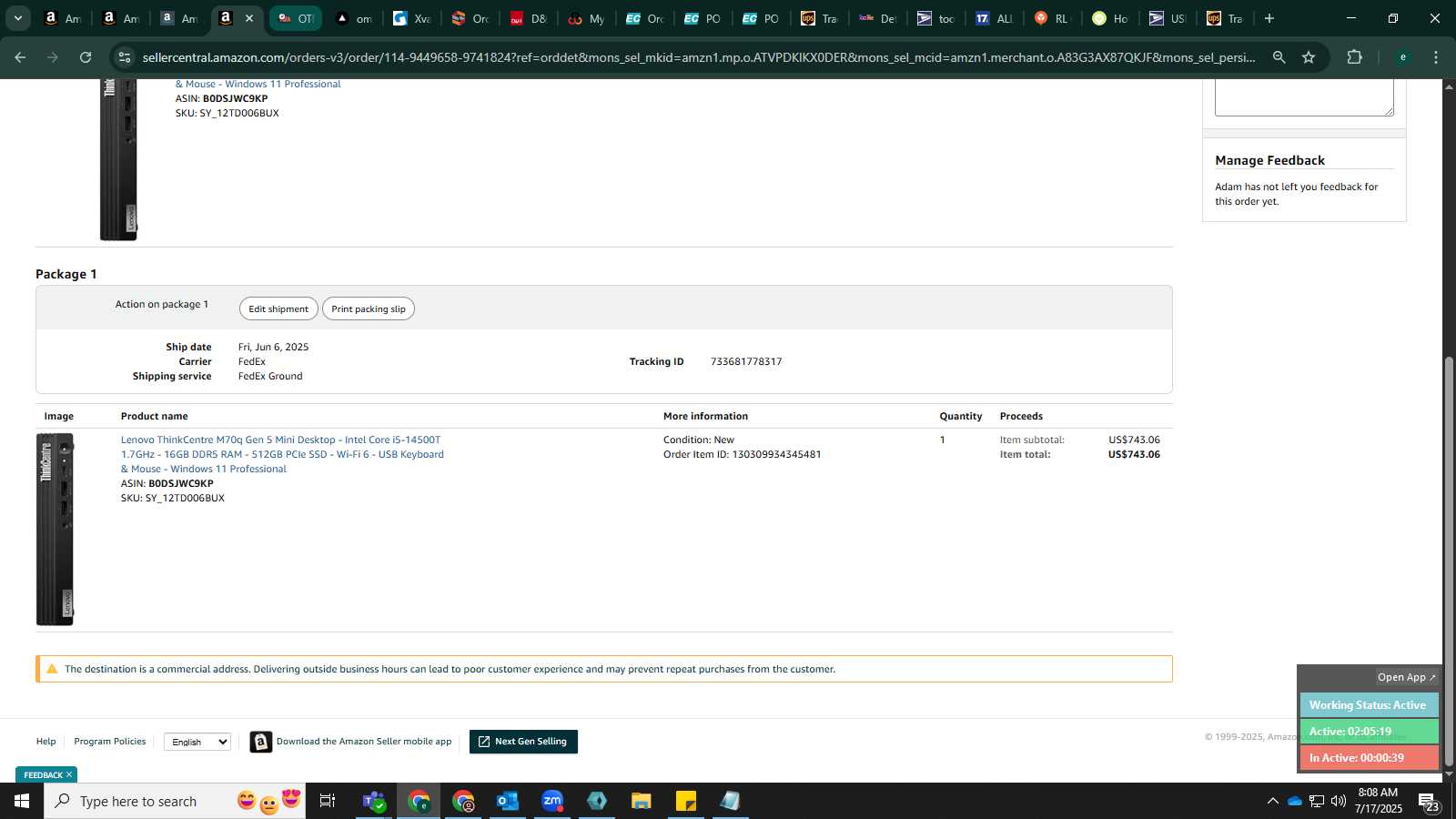Click Download the Amazon Seller mobile app
Screen dimensions: 1456x819
tap(364, 742)
